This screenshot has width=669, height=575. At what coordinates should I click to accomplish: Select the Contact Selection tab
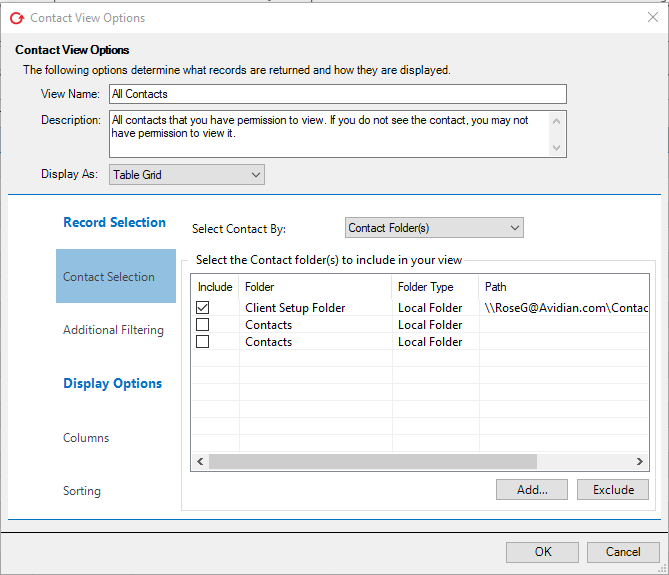click(x=116, y=276)
